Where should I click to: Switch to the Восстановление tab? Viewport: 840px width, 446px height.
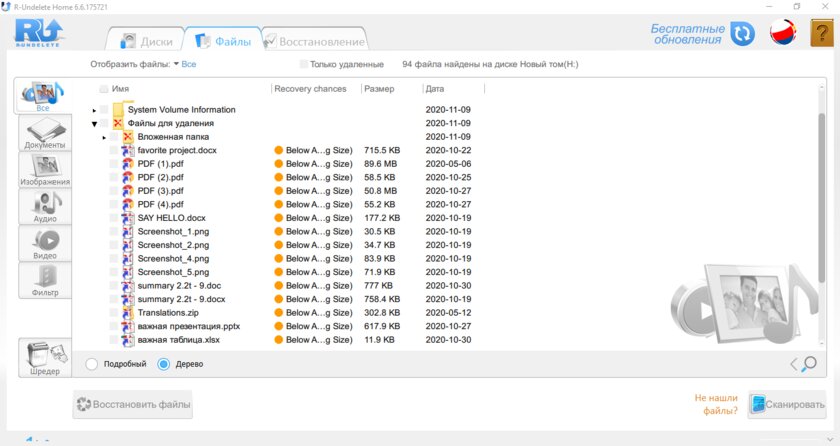315,41
